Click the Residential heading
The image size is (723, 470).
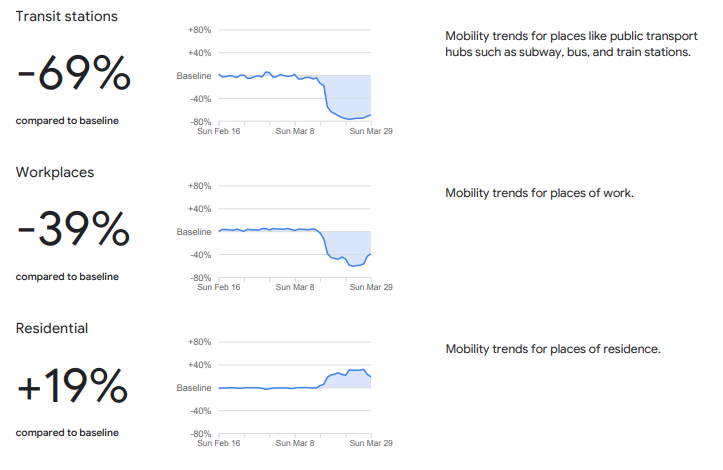(x=52, y=328)
